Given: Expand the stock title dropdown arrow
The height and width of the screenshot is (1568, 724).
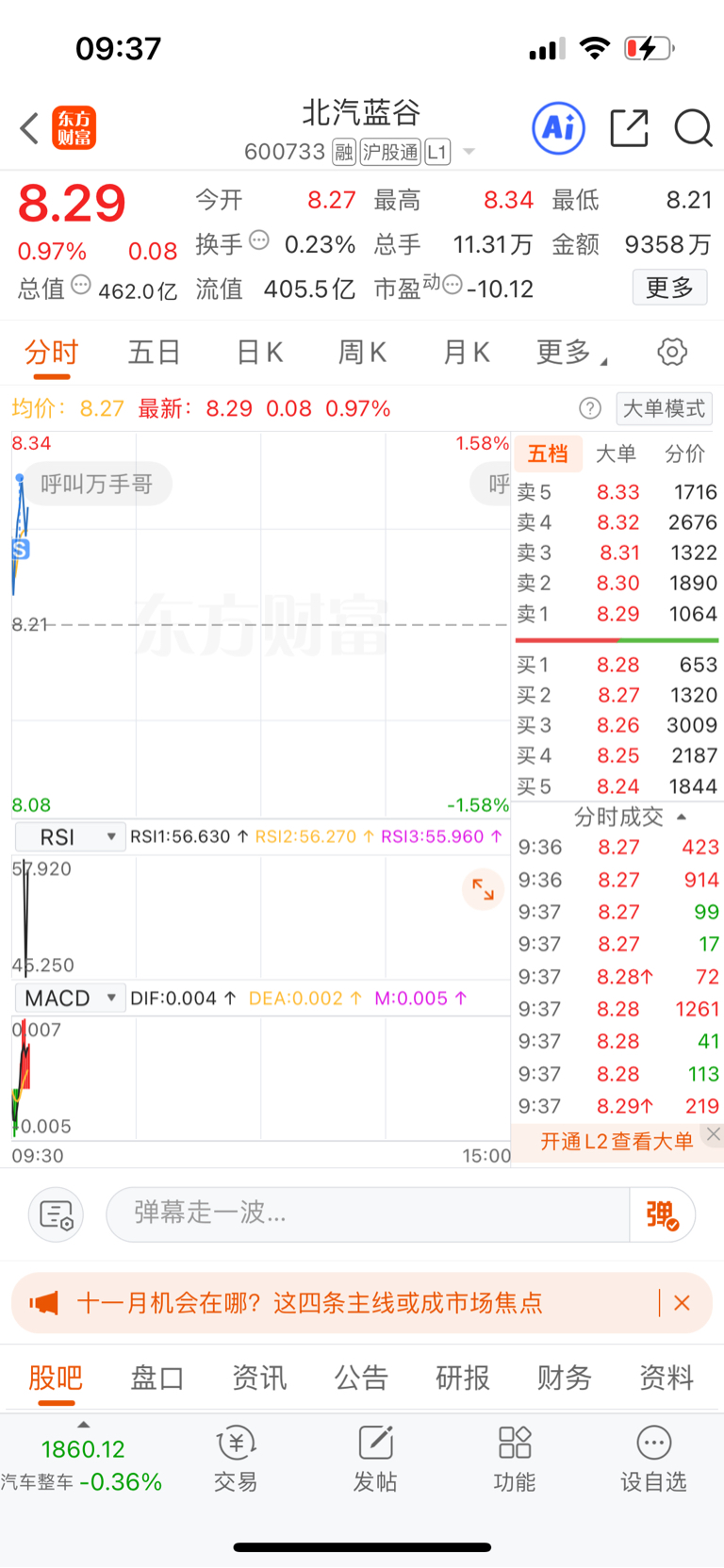Looking at the screenshot, I should pyautogui.click(x=469, y=152).
